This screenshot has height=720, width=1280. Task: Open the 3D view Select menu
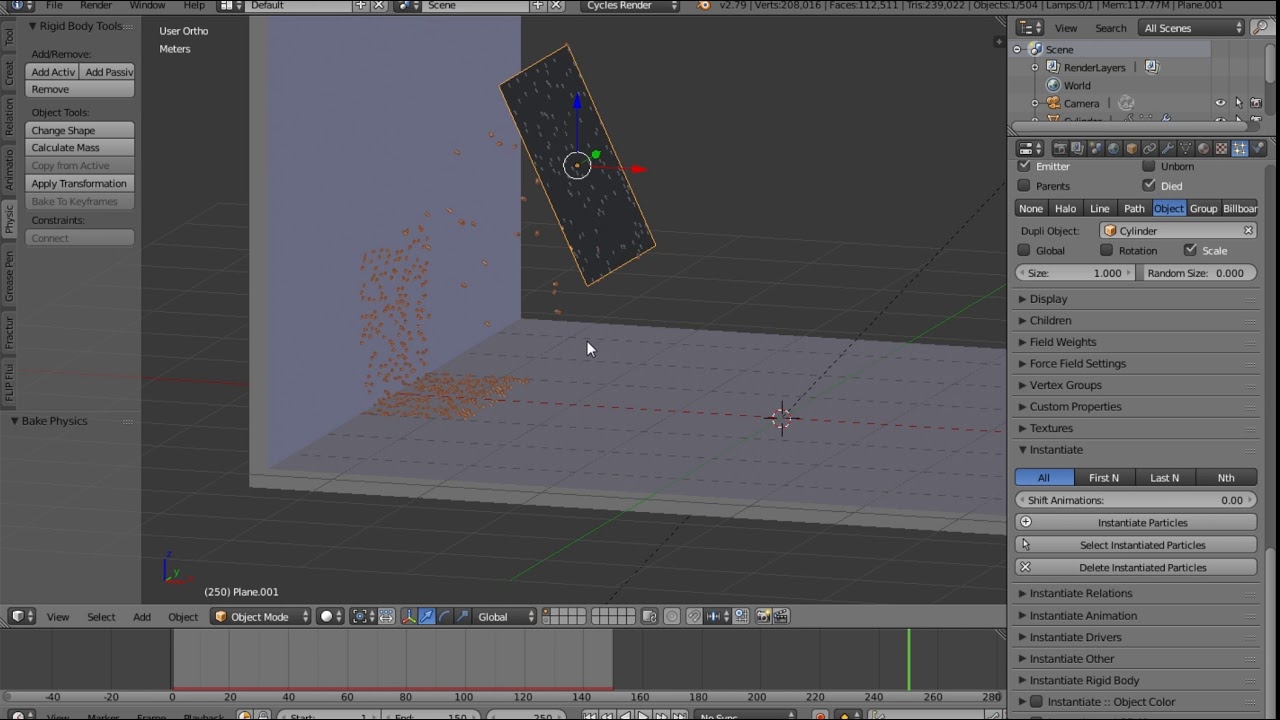pos(101,617)
